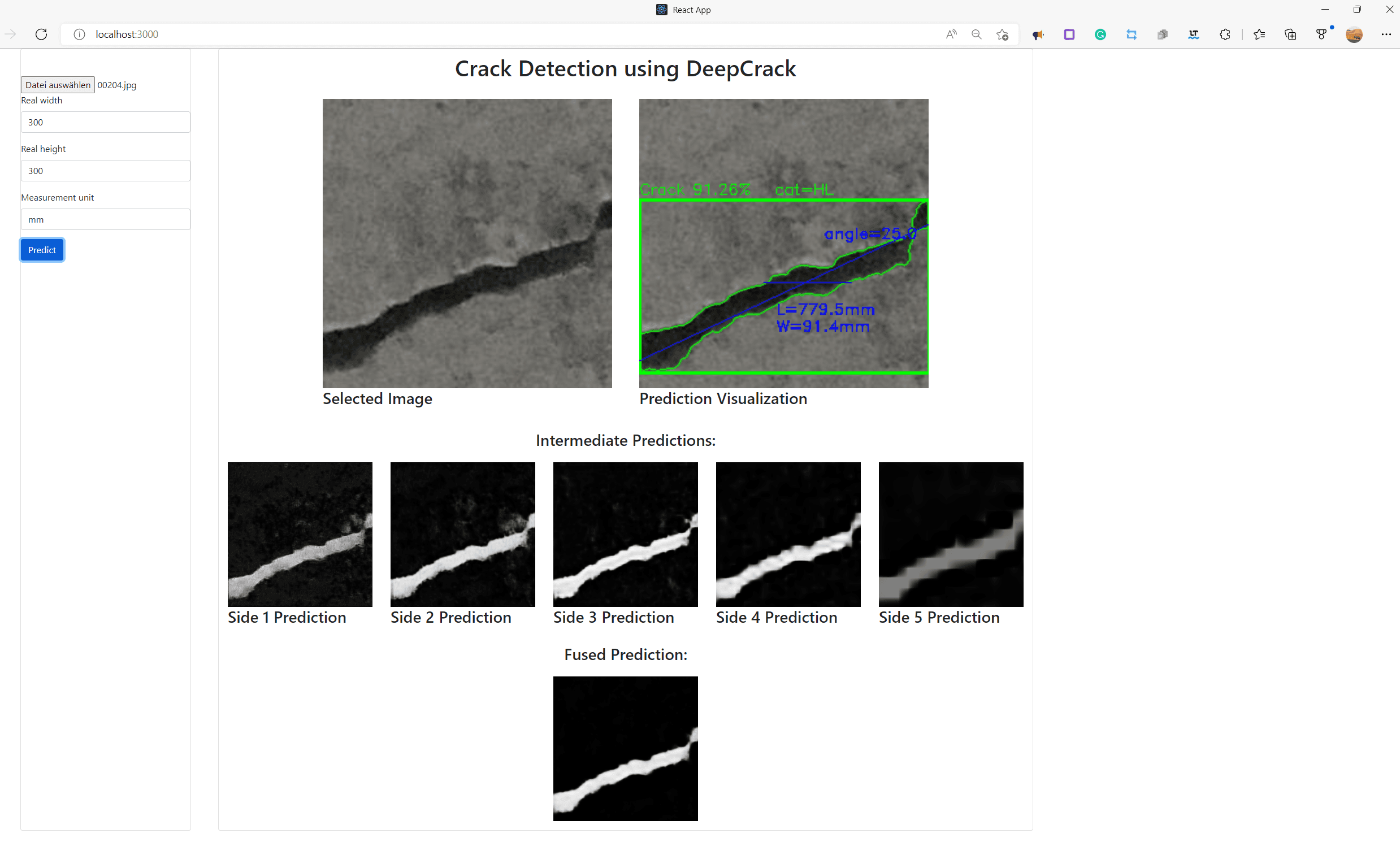Click the Measurement unit input field
This screenshot has width=1400, height=842.
coord(106,219)
